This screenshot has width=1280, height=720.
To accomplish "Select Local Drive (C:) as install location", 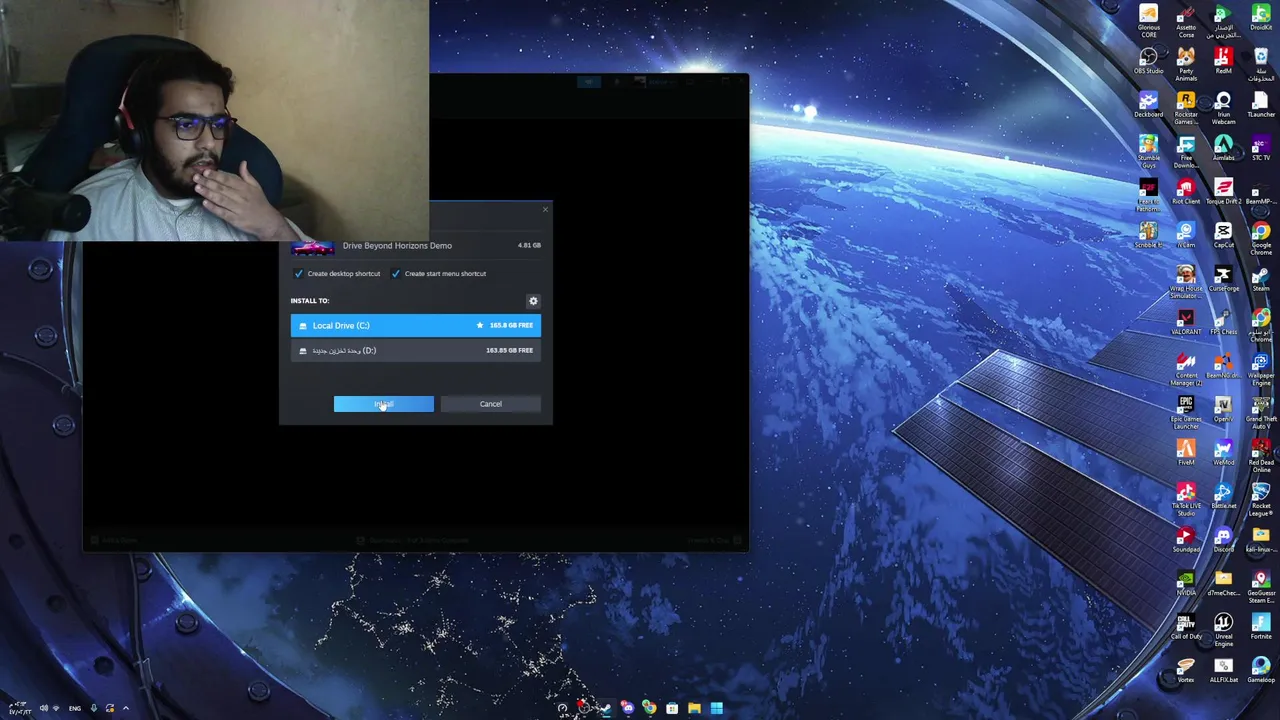I will [x=415, y=325].
